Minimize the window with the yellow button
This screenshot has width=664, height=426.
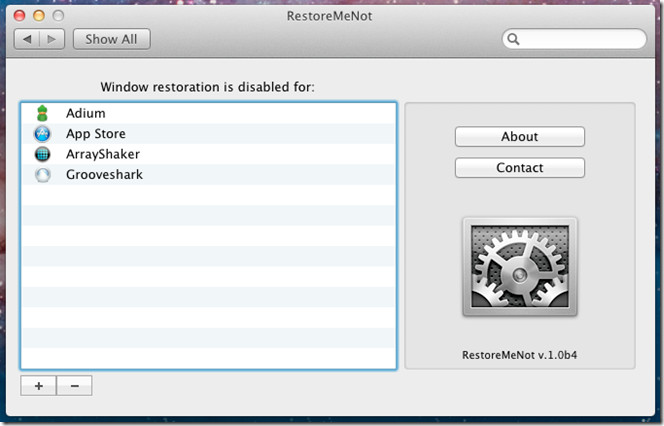[39, 16]
